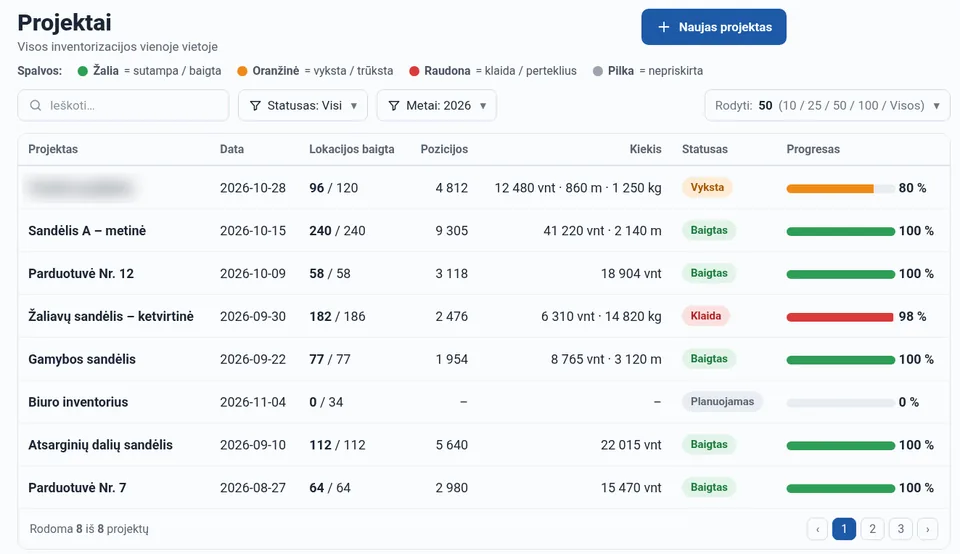Sort by the Projektas column header
Screen dimensions: 960x554
[x=53, y=149]
